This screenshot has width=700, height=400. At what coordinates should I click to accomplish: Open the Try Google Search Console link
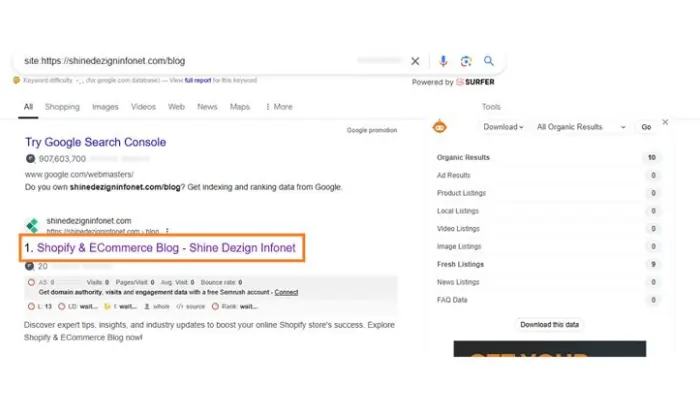pyautogui.click(x=96, y=142)
